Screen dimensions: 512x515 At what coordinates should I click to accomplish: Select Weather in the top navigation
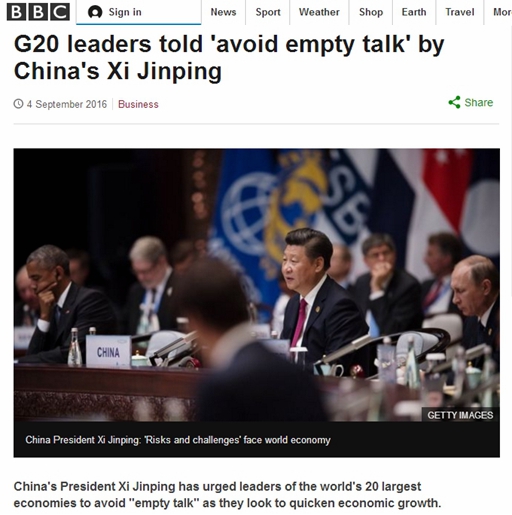pyautogui.click(x=319, y=12)
